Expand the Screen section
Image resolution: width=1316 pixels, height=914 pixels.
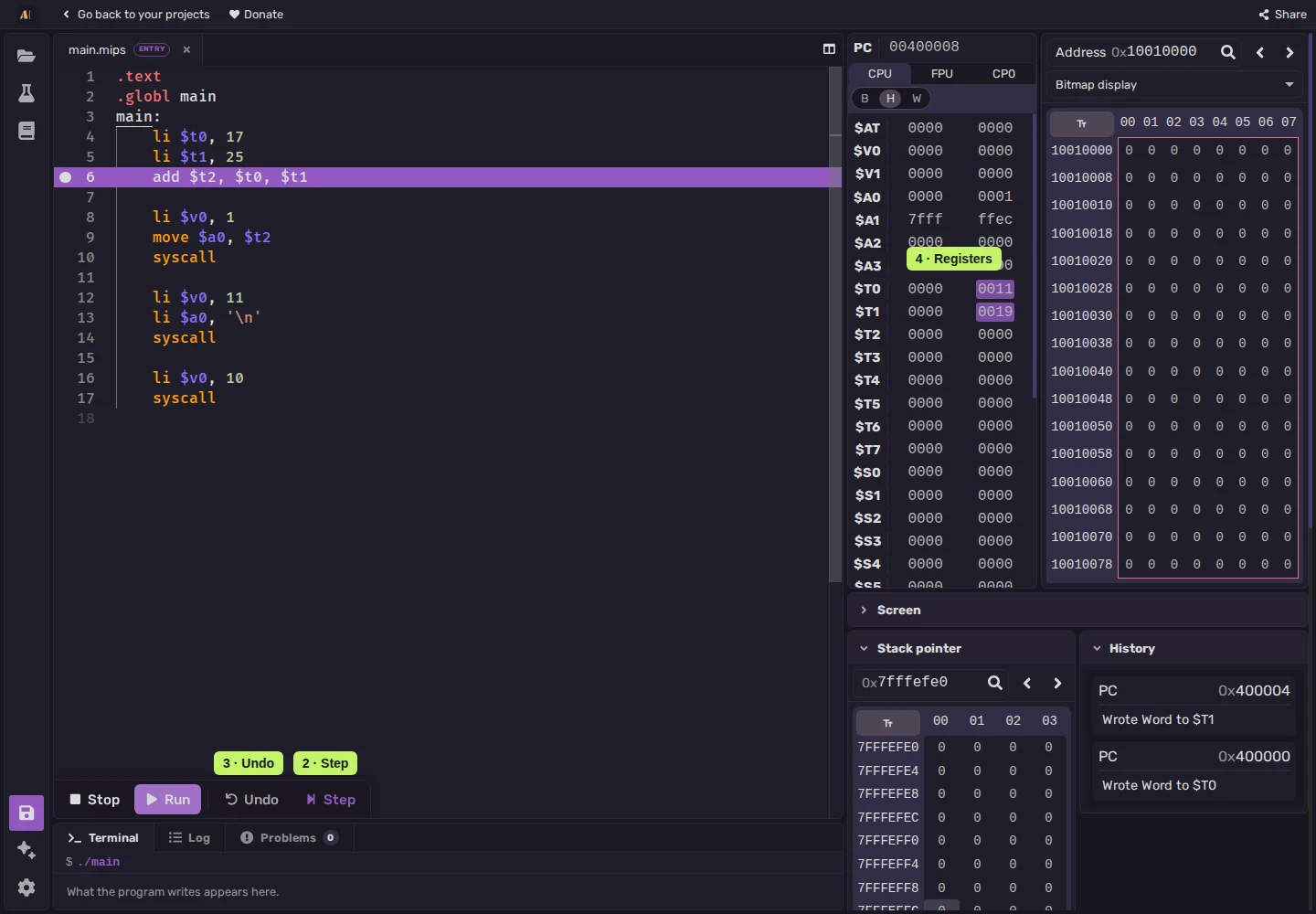tap(1078, 610)
